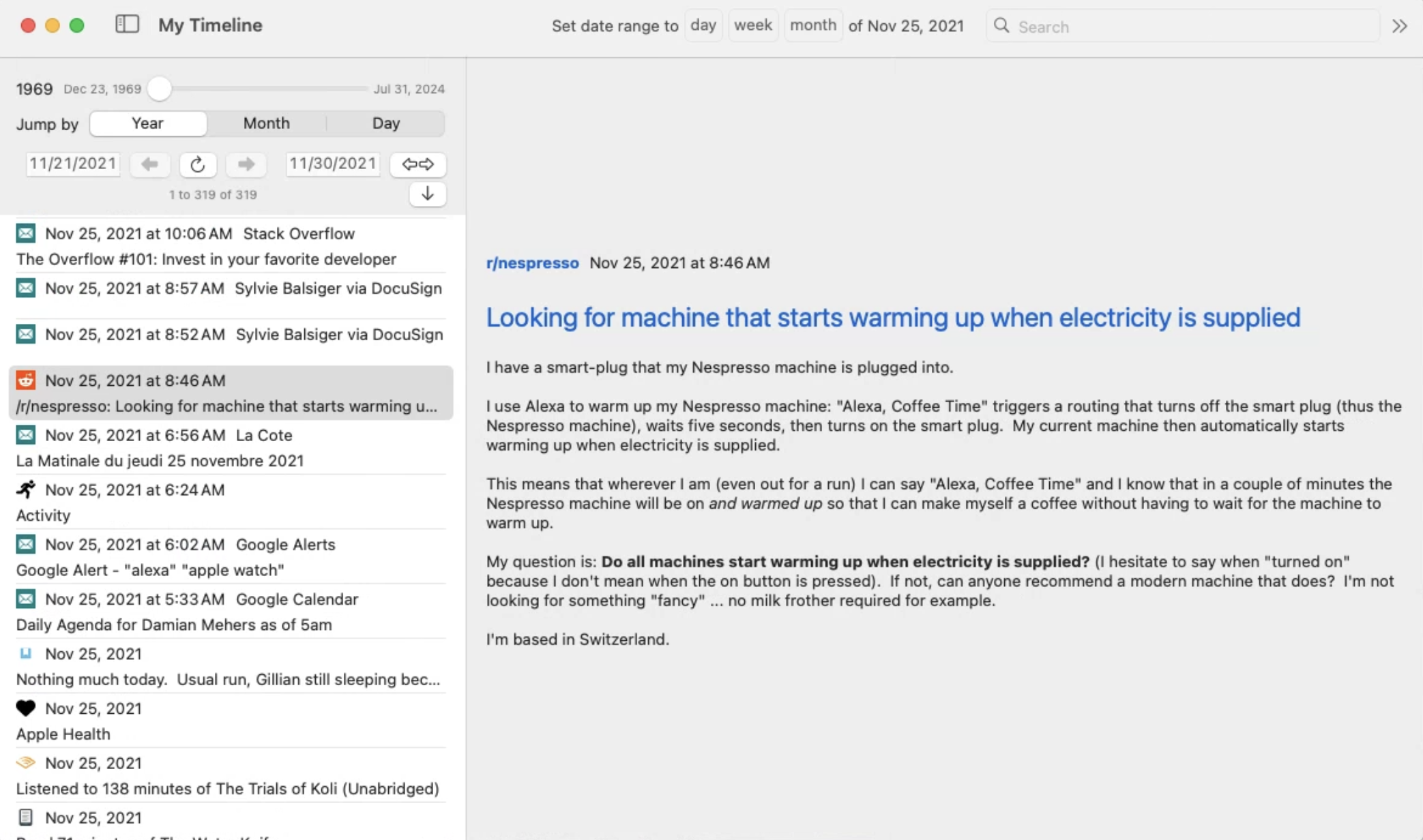1423x840 pixels.
Task: Select Google Alert alexa apple watch entry
Action: (x=231, y=556)
